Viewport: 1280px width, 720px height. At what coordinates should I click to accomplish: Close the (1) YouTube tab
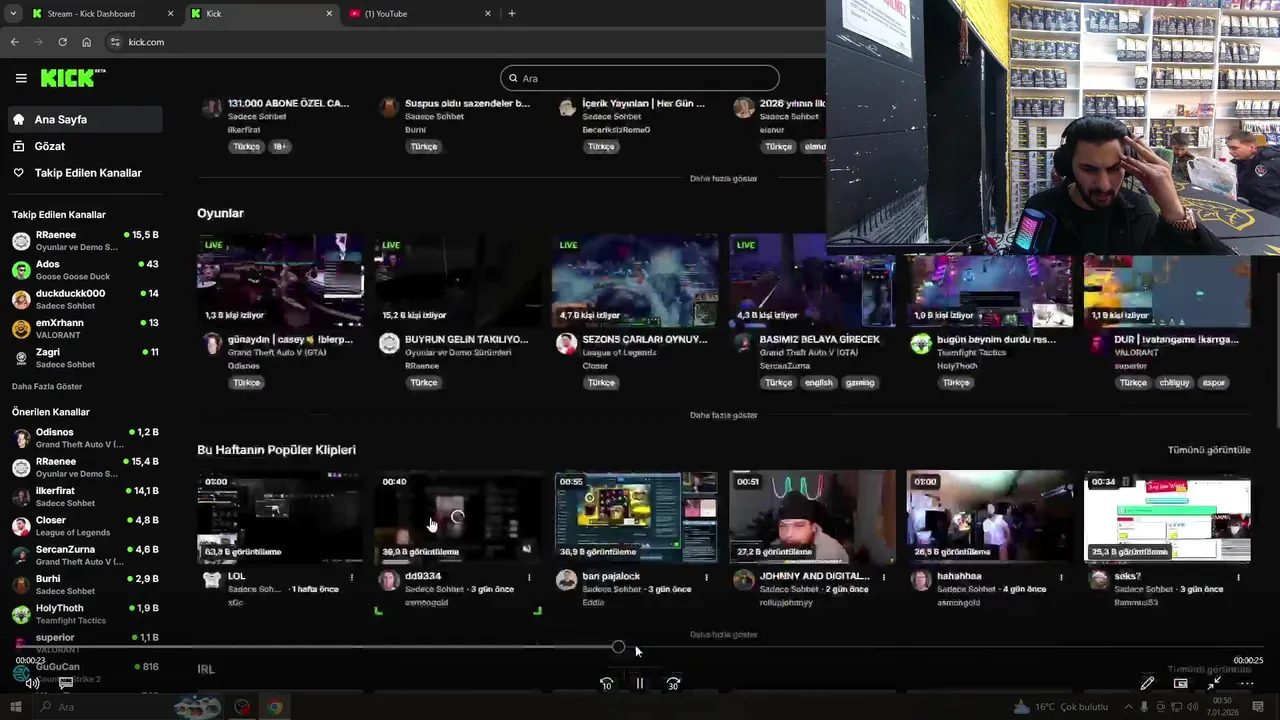tap(488, 14)
